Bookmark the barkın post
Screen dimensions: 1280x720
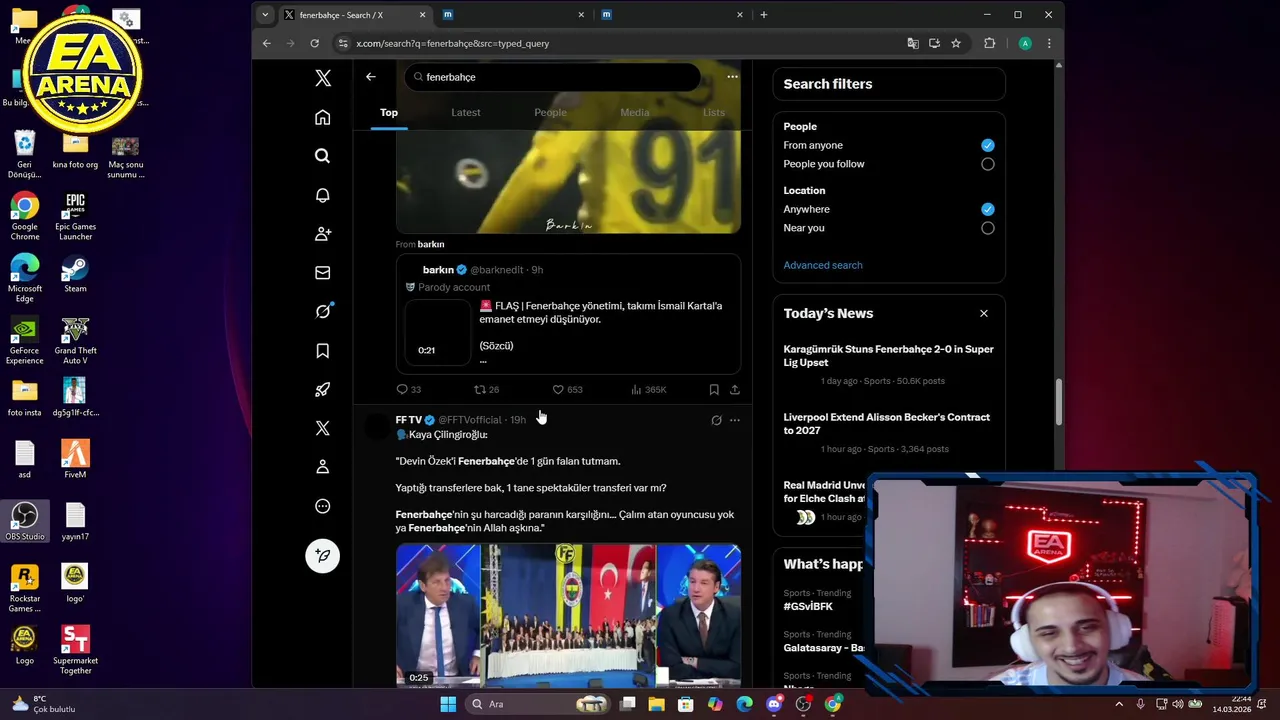click(713, 389)
